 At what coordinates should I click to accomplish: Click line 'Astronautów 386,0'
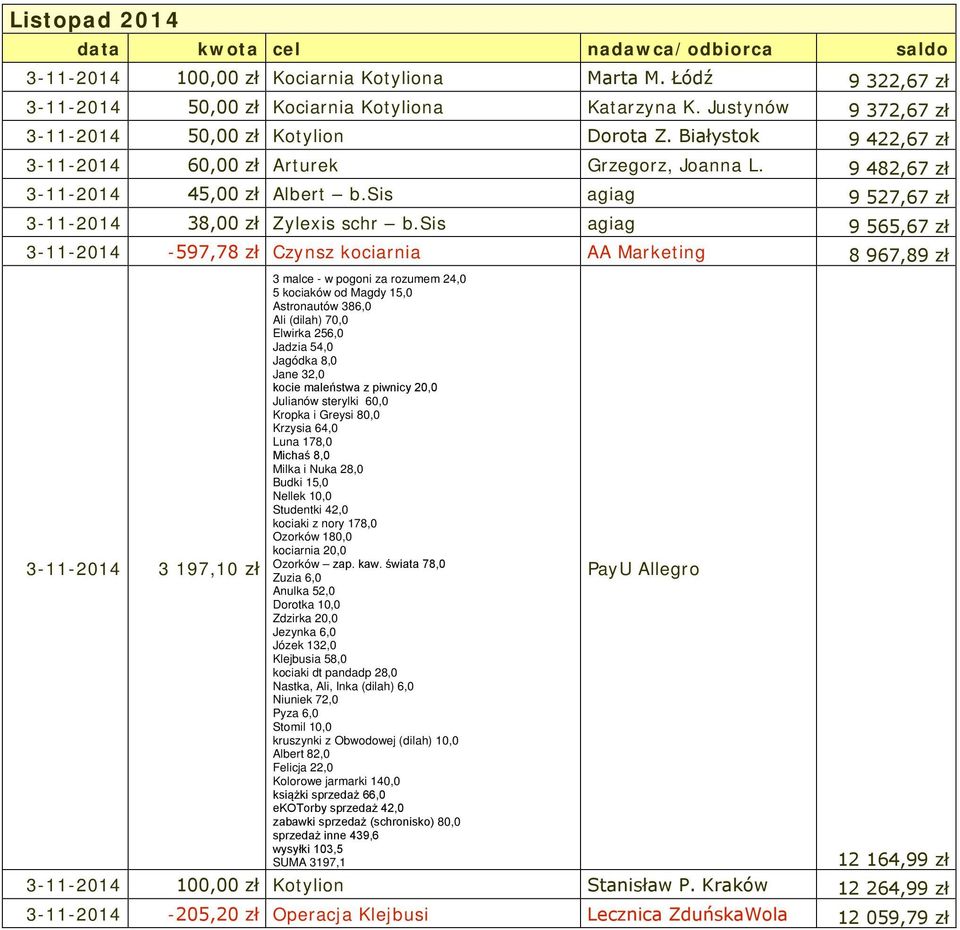pyautogui.click(x=321, y=306)
